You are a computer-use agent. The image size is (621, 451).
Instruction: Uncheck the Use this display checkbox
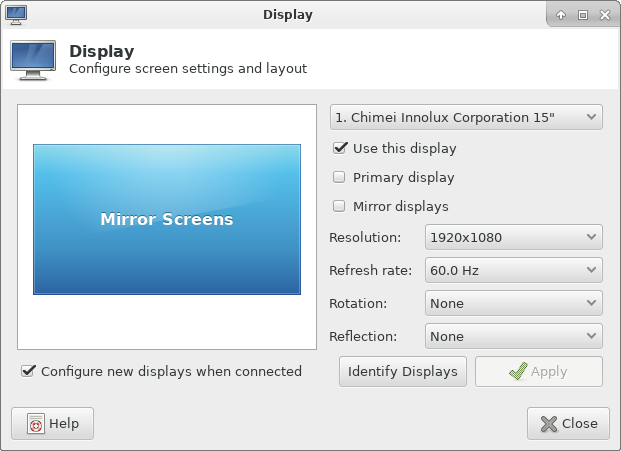click(x=340, y=148)
